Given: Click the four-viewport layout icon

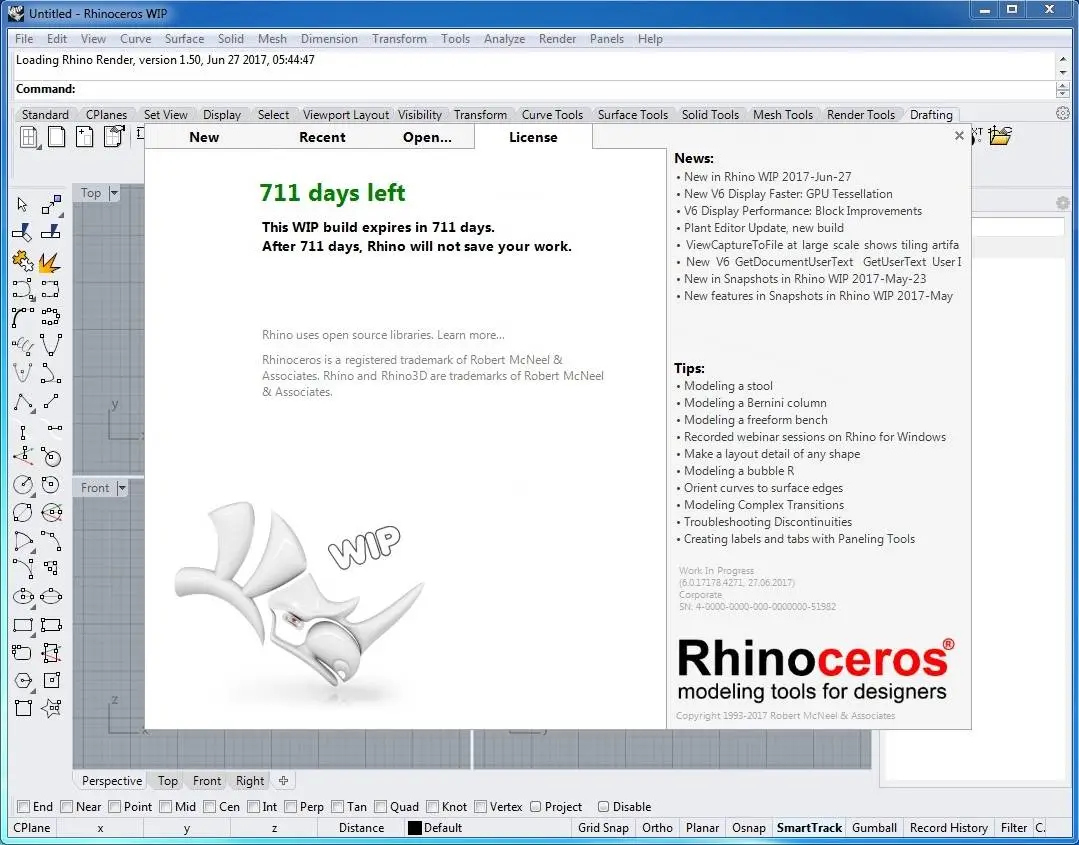Looking at the screenshot, I should tap(29, 137).
